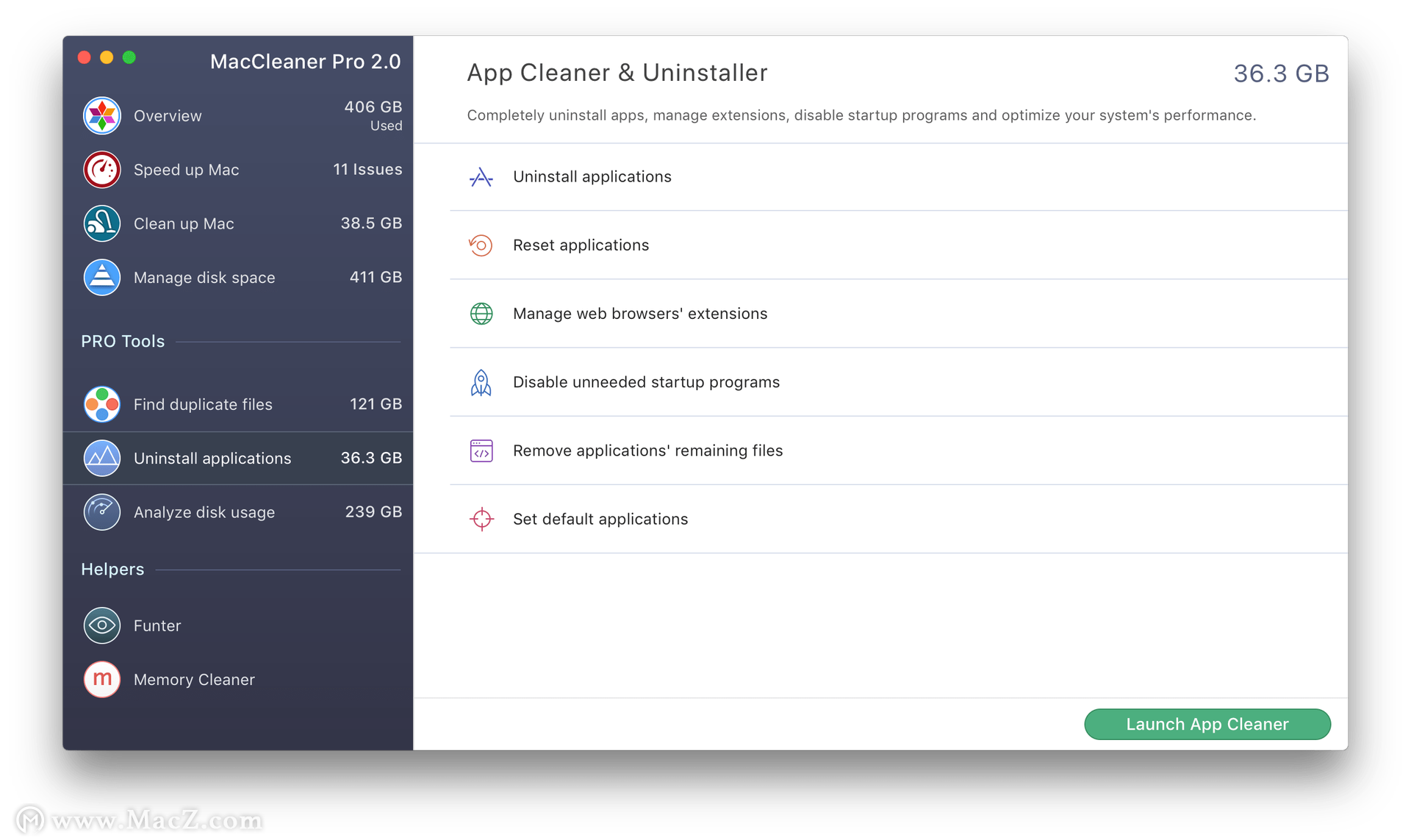This screenshot has width=1411, height=840.
Task: Click the Clean up Mac vacuum icon
Action: (101, 223)
